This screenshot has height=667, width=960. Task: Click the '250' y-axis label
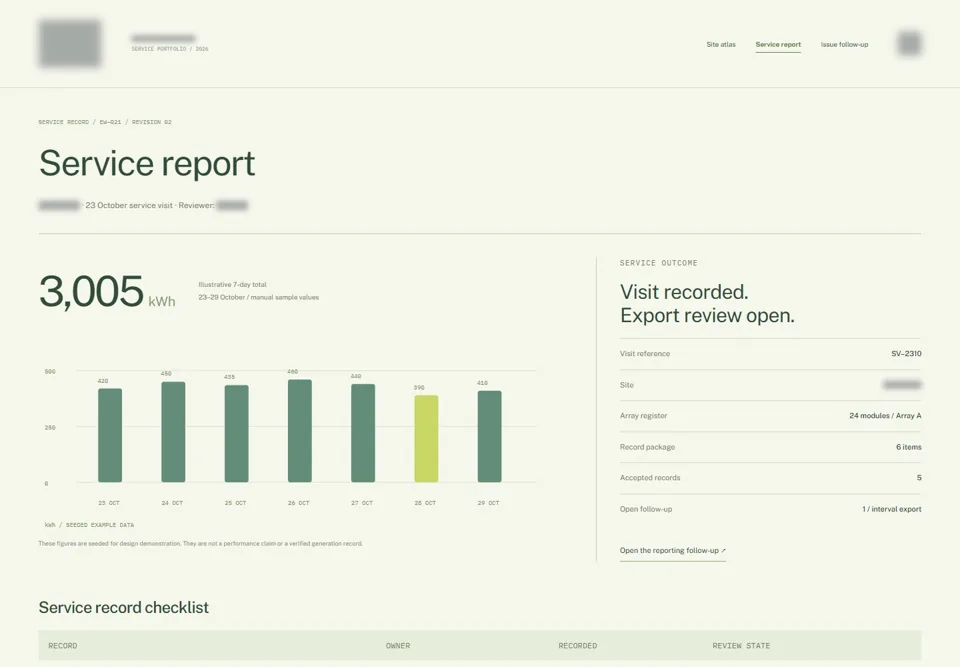(50, 428)
